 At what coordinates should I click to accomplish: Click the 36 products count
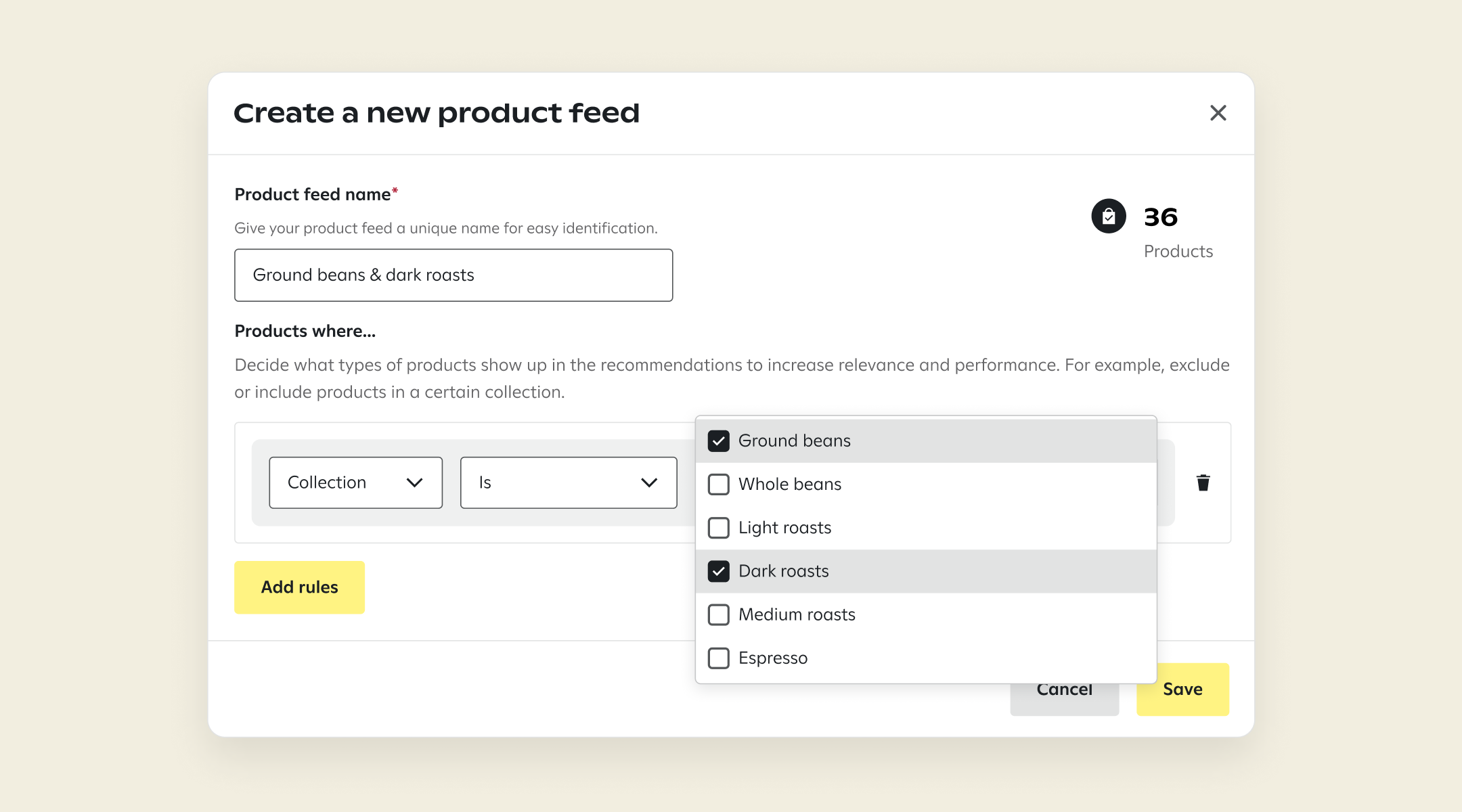1160,217
